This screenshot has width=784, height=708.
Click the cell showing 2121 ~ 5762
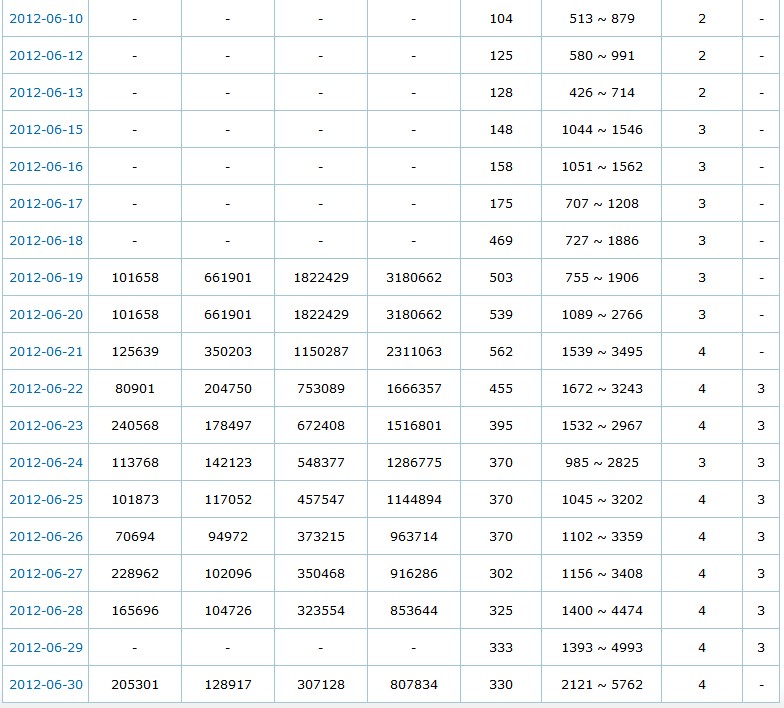point(601,685)
